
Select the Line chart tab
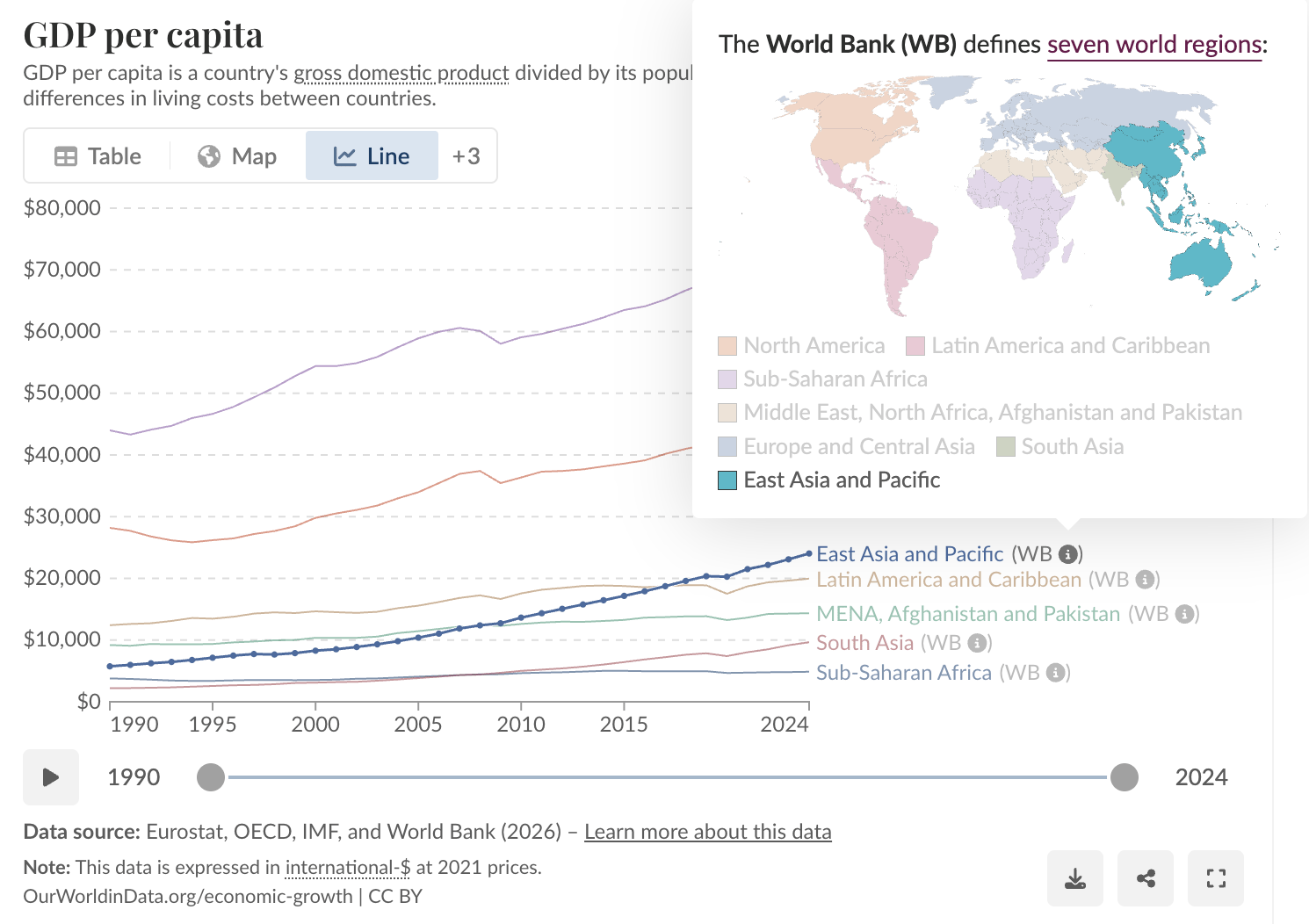[372, 155]
